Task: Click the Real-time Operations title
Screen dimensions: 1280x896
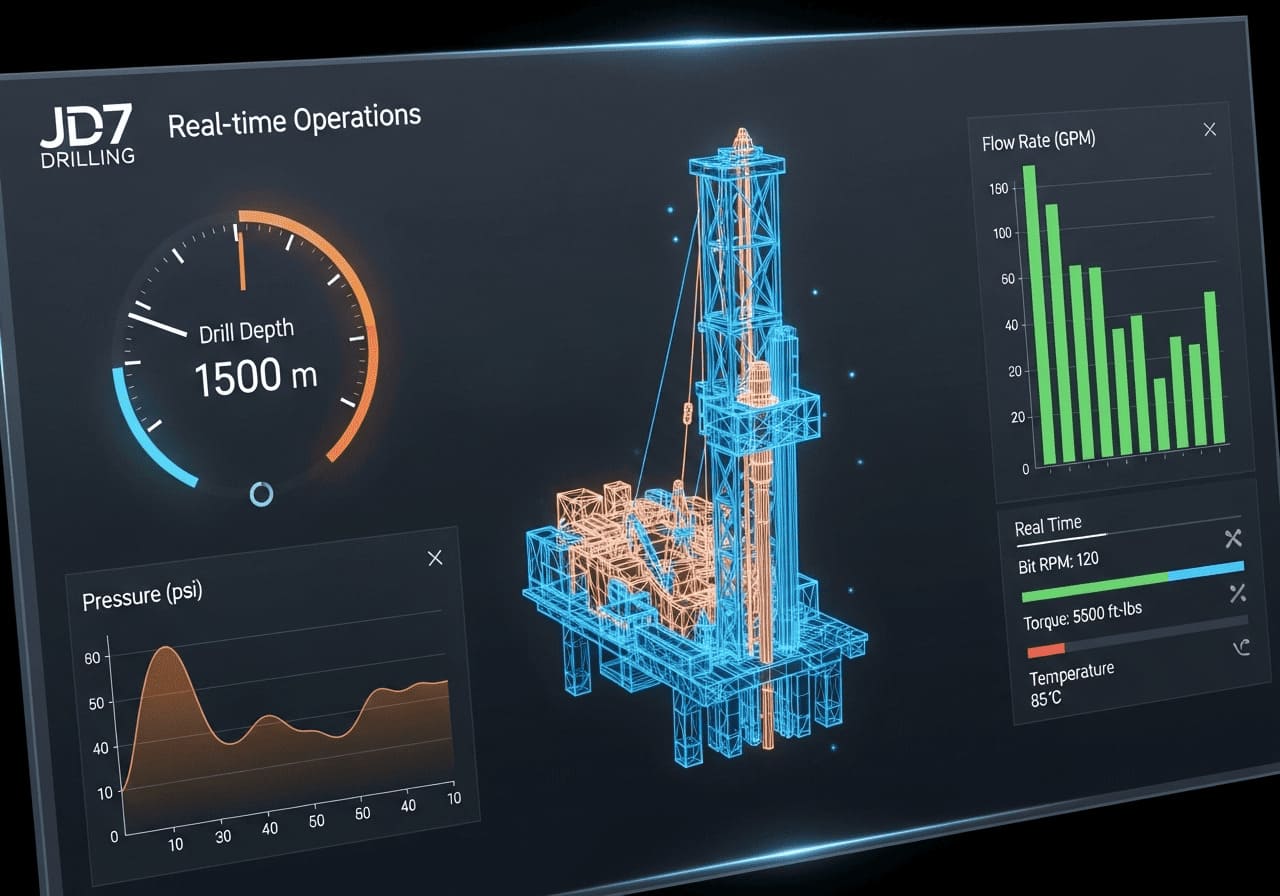Action: click(x=294, y=121)
